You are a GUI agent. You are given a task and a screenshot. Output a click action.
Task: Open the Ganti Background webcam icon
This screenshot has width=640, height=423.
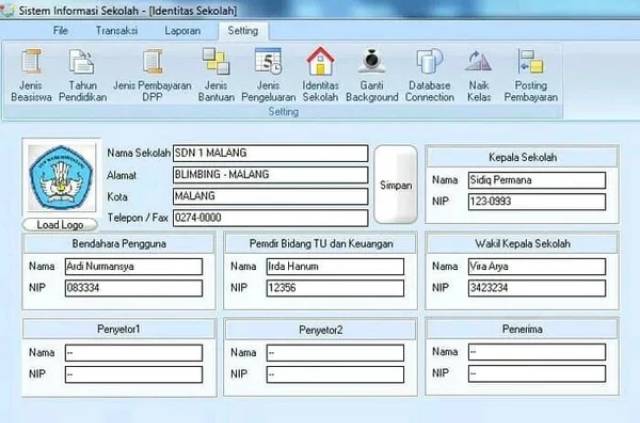click(371, 63)
